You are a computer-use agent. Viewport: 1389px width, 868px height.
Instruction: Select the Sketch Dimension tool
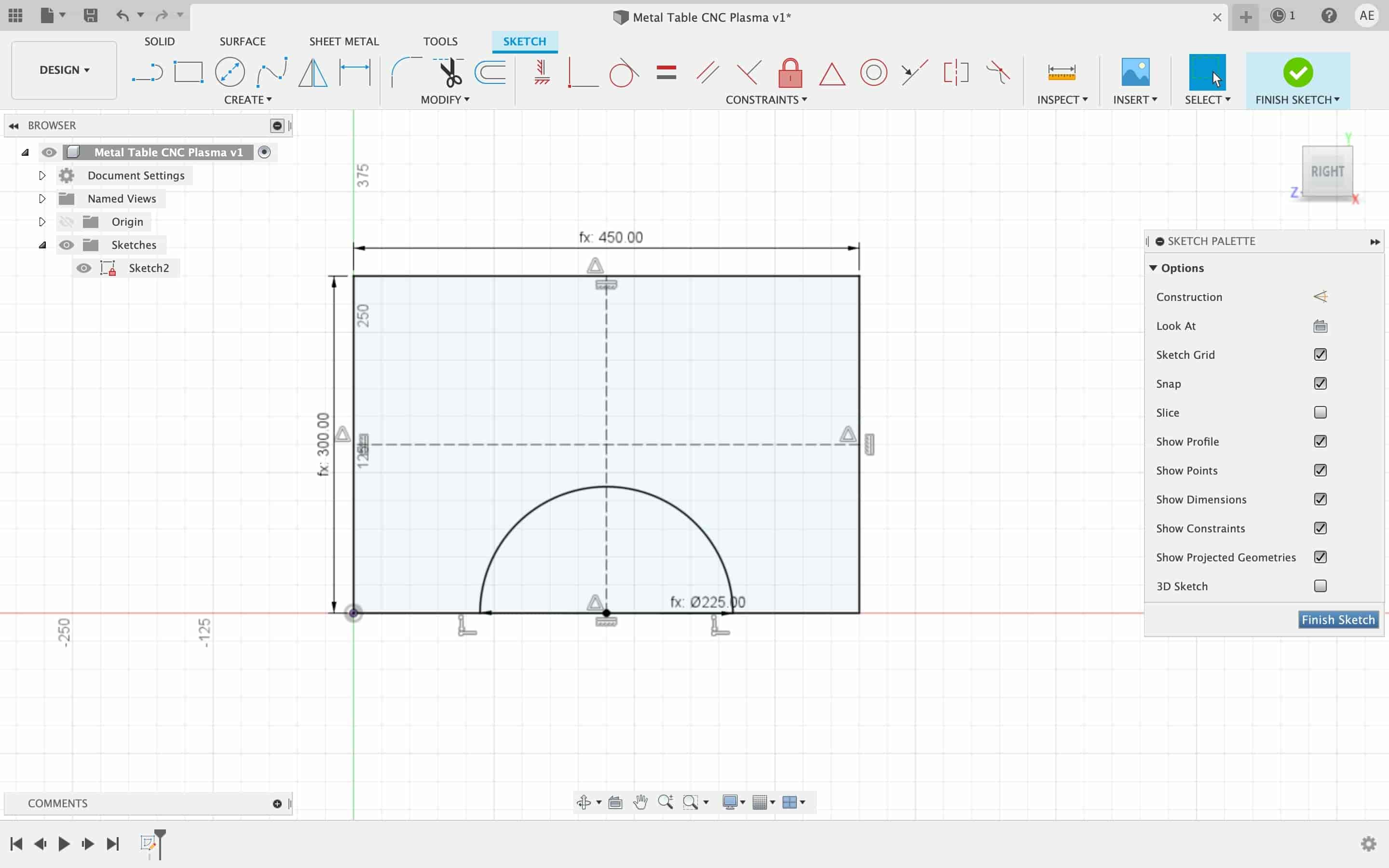(x=354, y=73)
